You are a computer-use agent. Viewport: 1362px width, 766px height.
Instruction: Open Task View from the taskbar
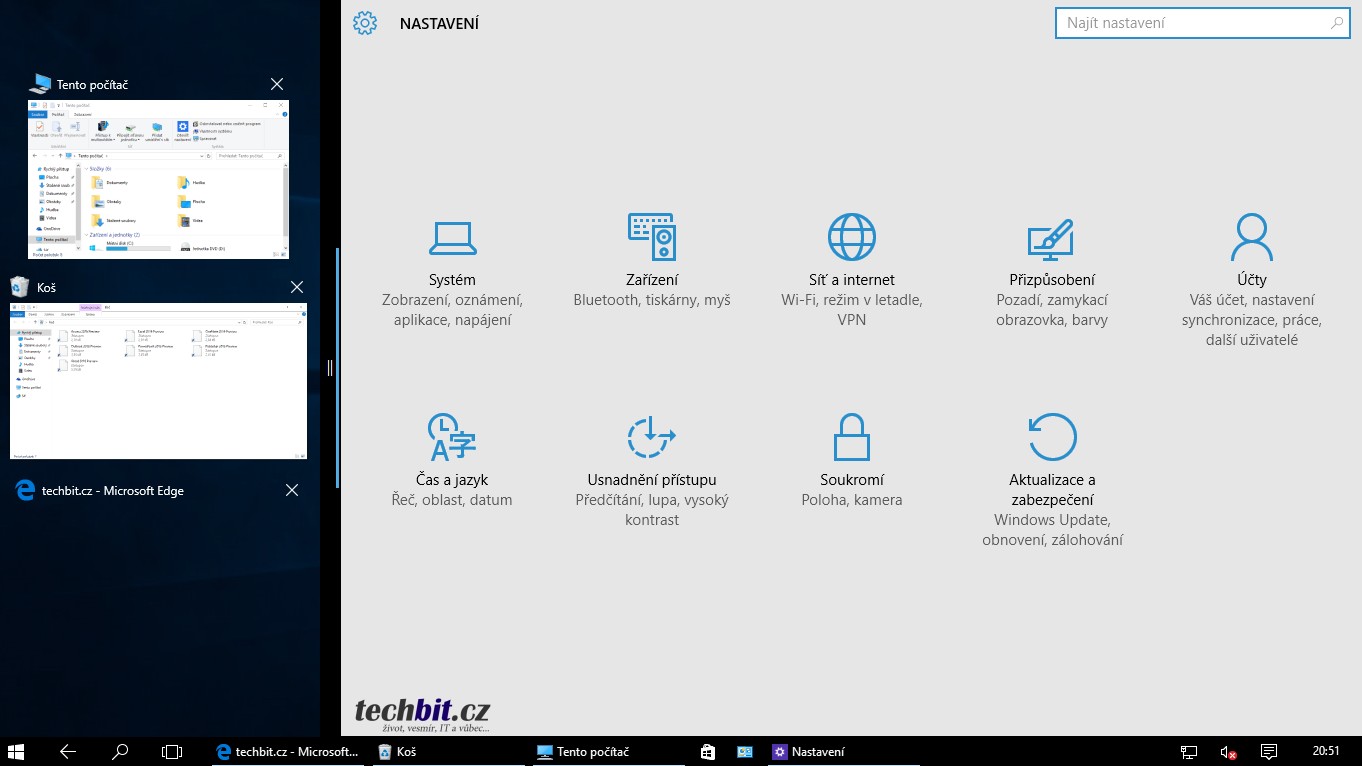coord(172,751)
